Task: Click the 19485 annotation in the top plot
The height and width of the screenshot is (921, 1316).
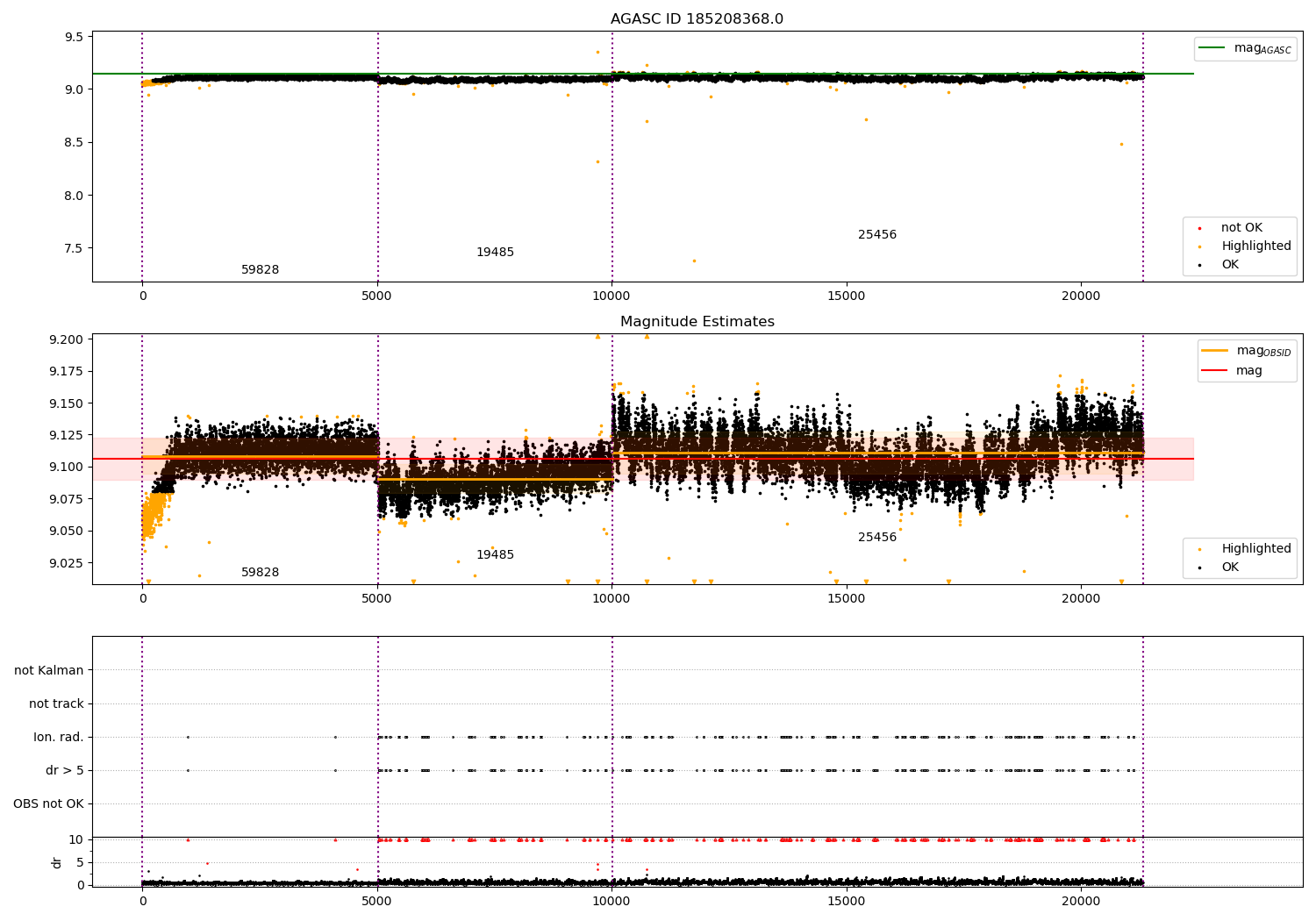Action: pos(495,253)
